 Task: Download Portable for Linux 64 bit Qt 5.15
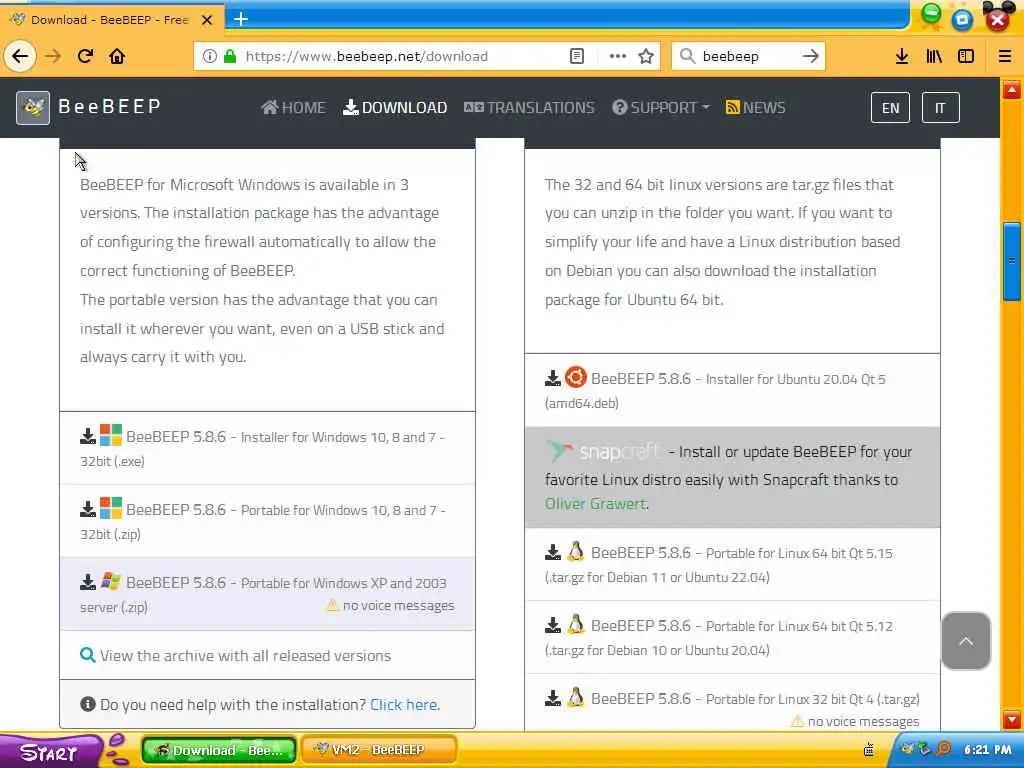[732, 564]
